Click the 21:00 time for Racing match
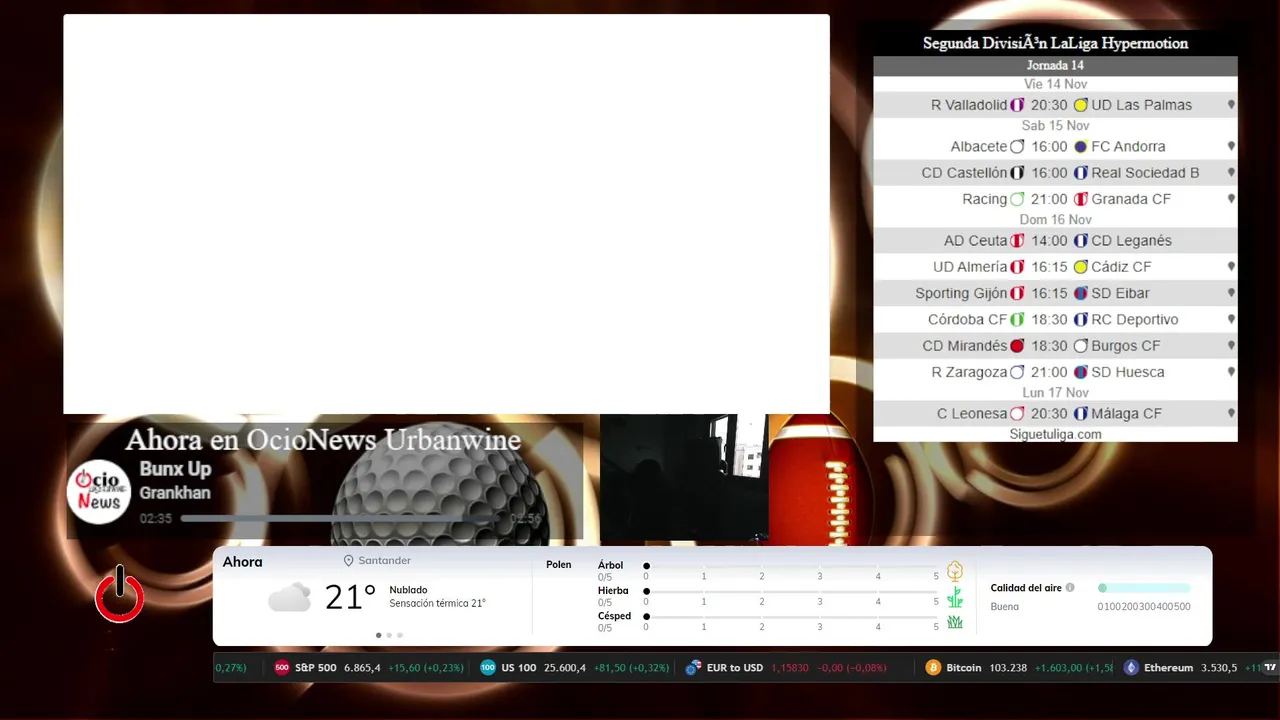The image size is (1280, 720). coord(1049,199)
